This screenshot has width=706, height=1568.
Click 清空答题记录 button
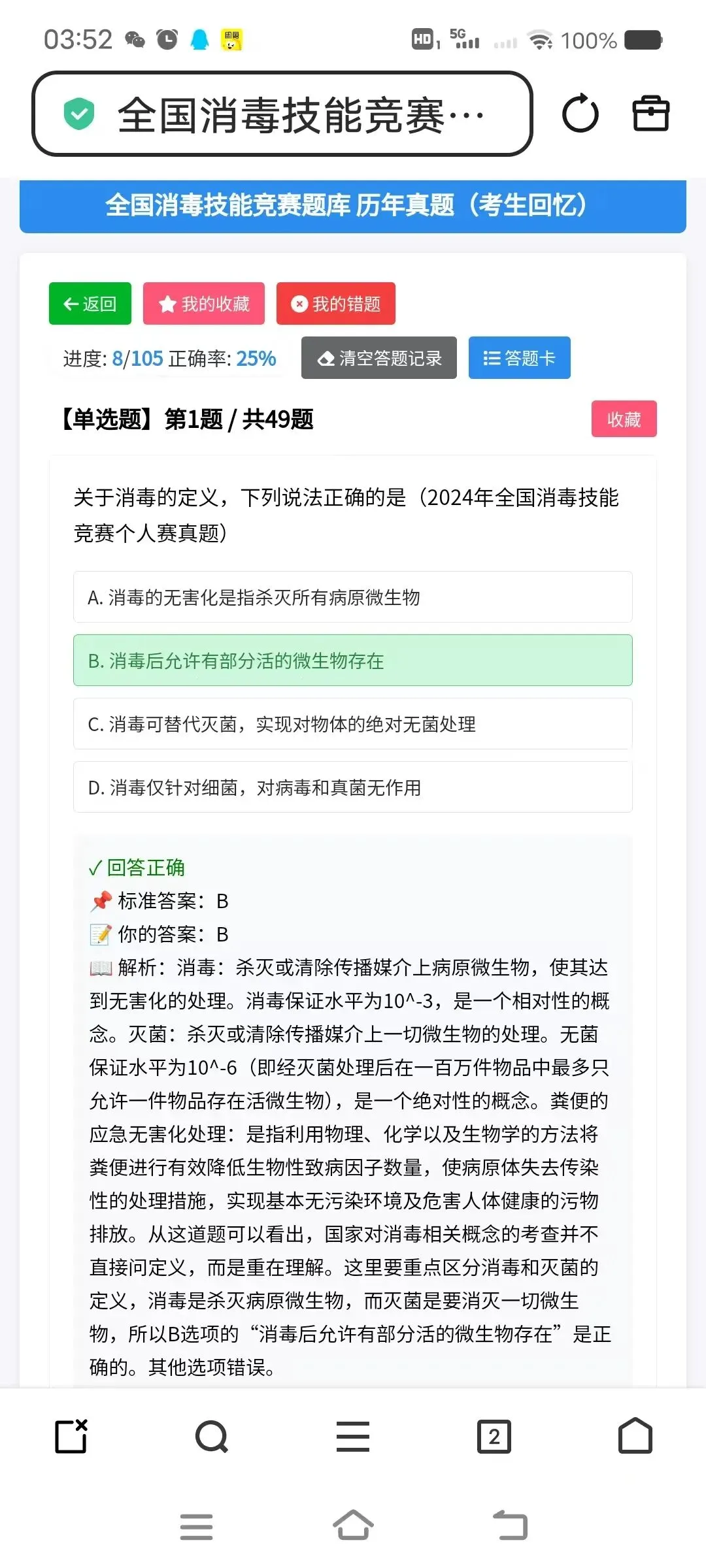[x=379, y=358]
